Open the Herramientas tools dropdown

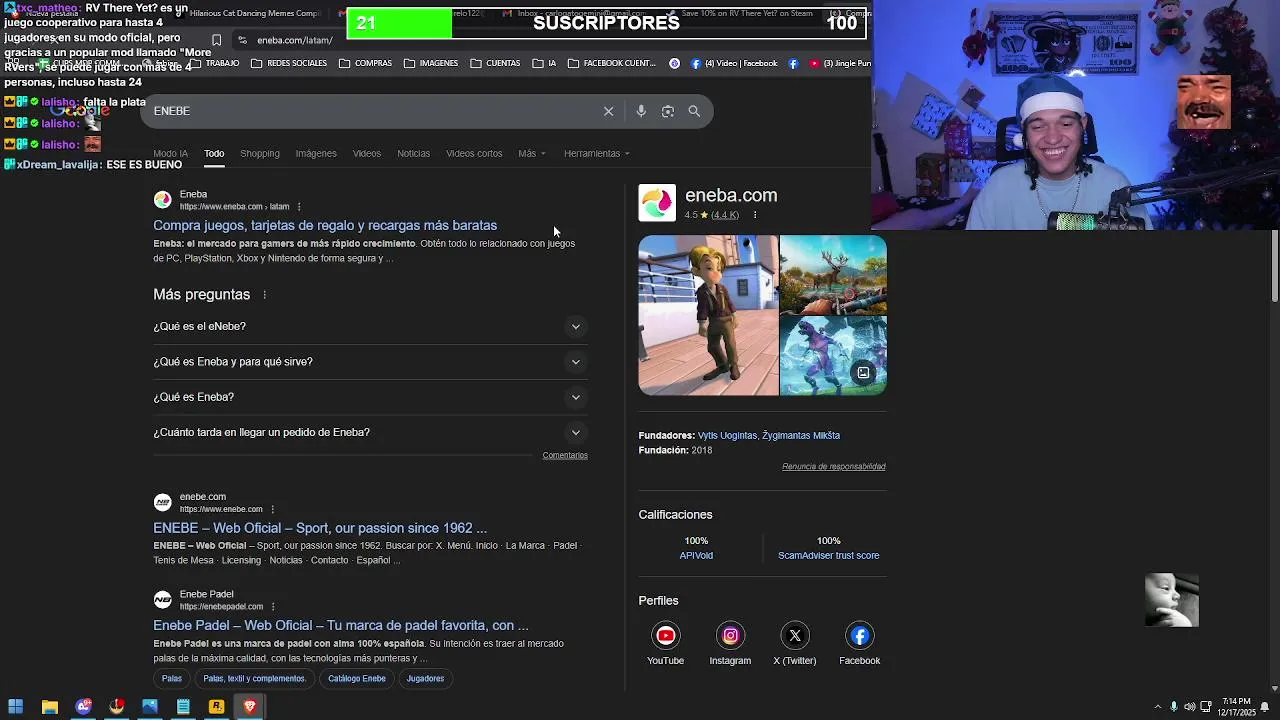point(597,153)
